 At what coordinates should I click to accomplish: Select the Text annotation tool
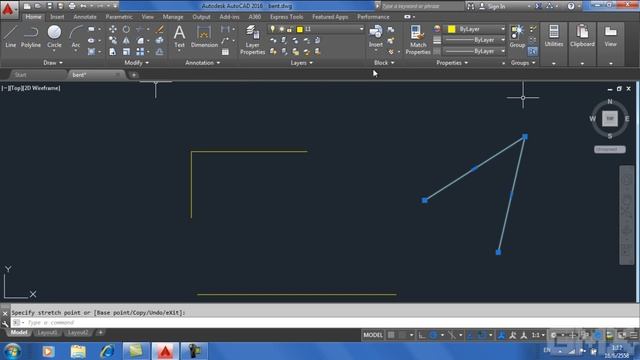click(x=179, y=37)
